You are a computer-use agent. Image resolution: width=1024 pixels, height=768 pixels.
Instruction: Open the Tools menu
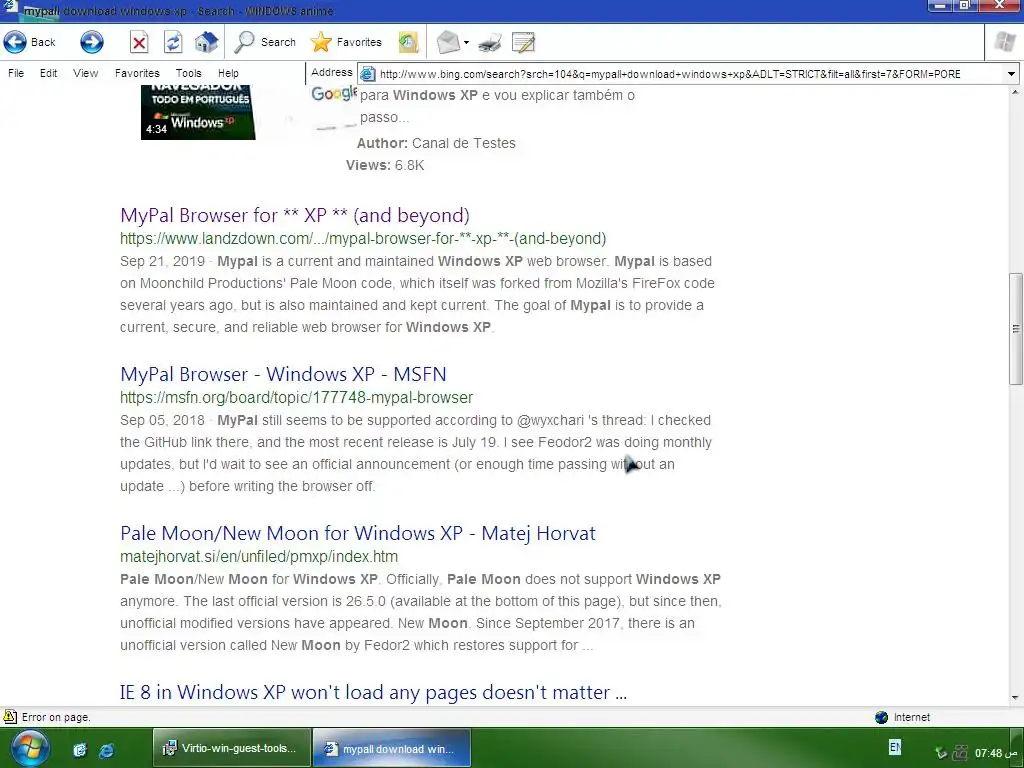[x=189, y=73]
